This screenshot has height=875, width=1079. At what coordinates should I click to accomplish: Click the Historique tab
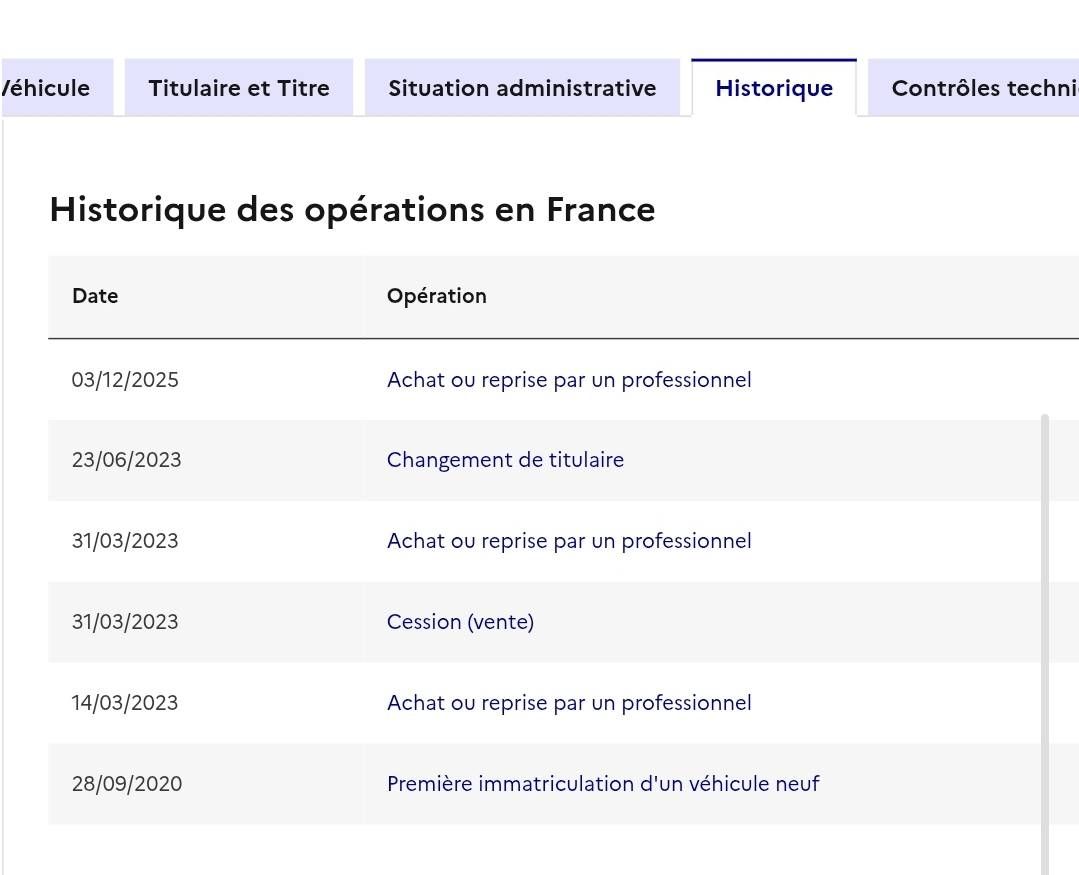pyautogui.click(x=774, y=88)
